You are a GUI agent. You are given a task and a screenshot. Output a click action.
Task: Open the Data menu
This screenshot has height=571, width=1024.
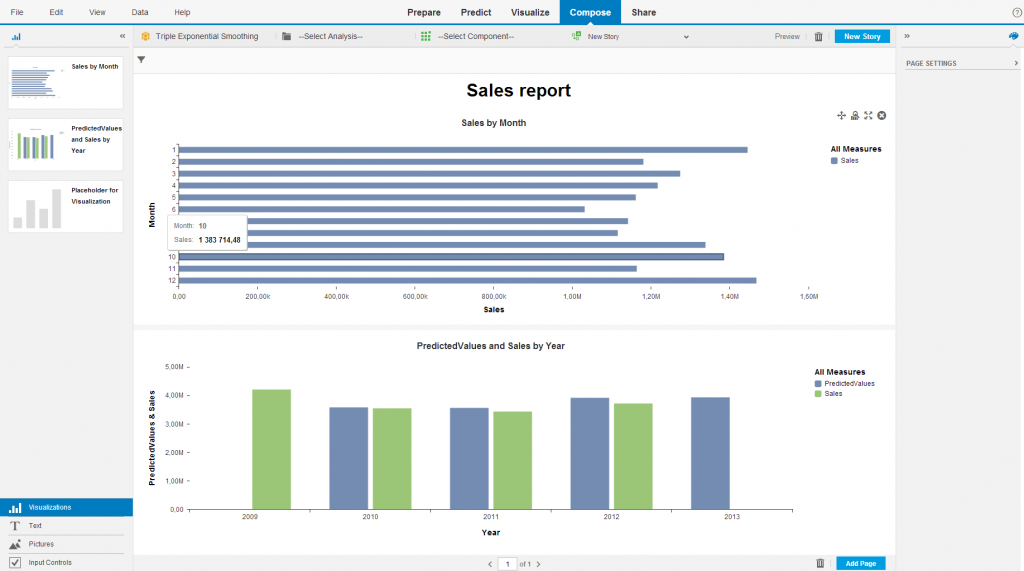140,12
